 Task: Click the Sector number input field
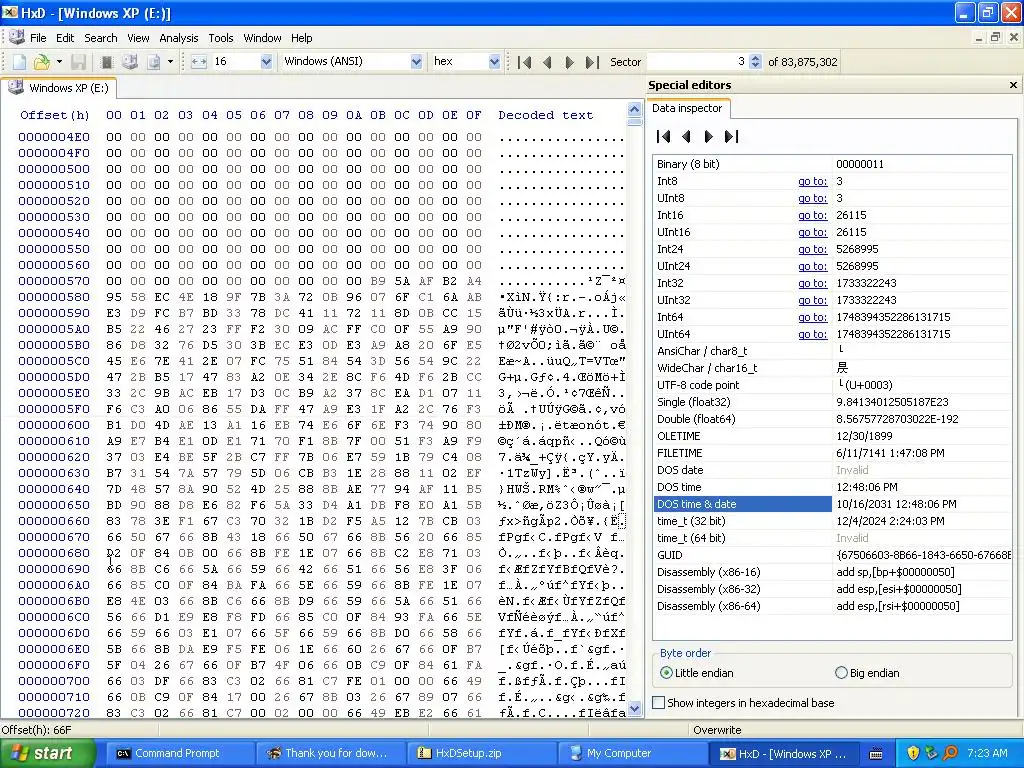(697, 61)
